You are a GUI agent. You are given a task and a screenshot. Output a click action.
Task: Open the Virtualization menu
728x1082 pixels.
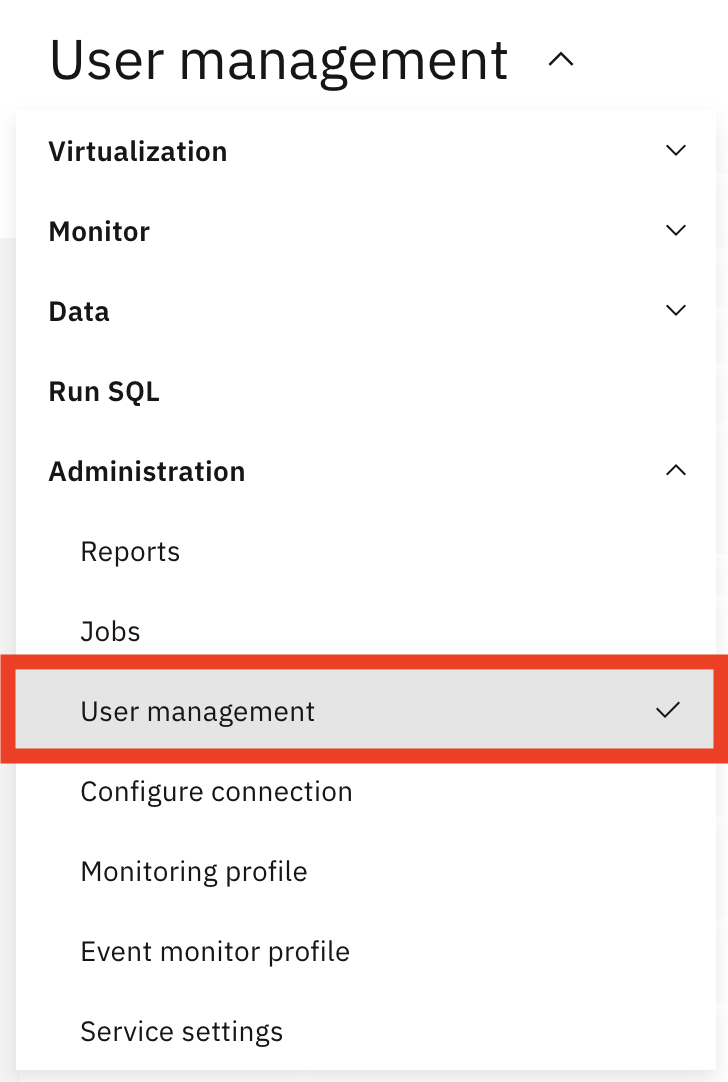137,151
